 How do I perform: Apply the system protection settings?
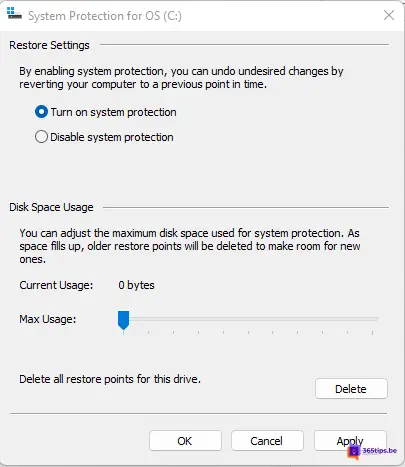(350, 441)
